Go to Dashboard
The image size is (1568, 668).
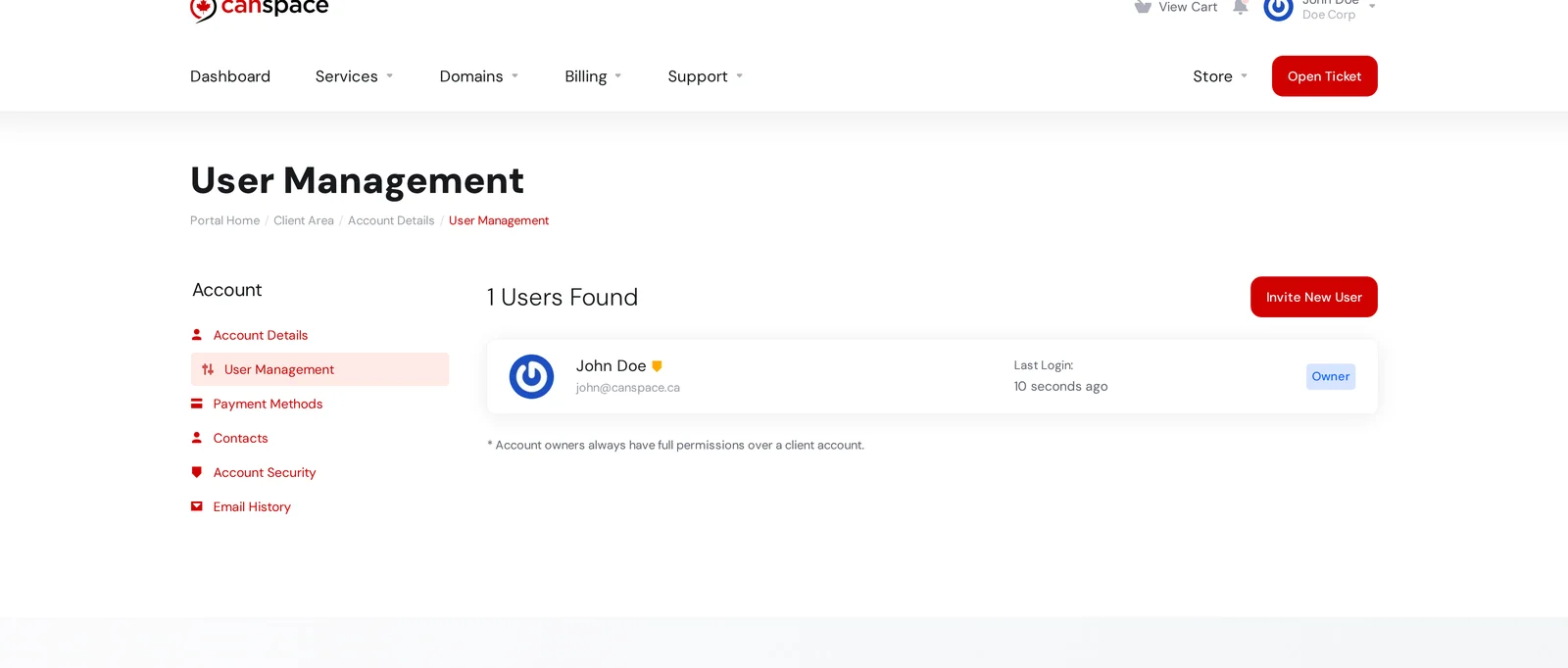[x=230, y=76]
